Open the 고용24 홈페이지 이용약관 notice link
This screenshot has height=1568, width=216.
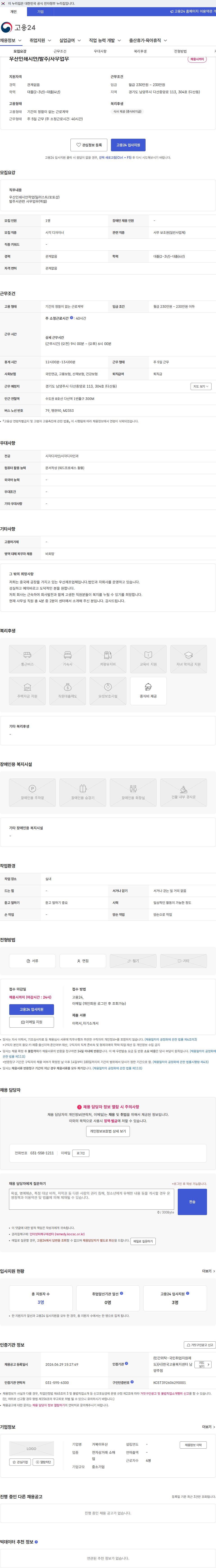coord(192,11)
